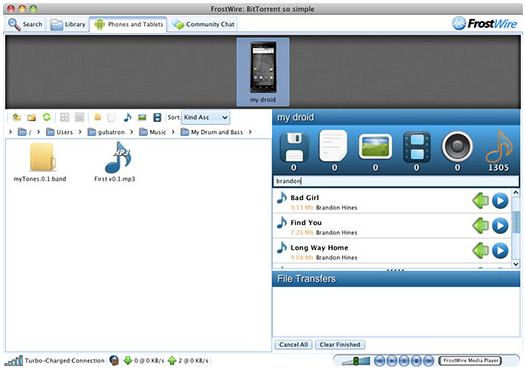Open the Sort Kind Asc dropdown
525x372 pixels.
tap(205, 117)
